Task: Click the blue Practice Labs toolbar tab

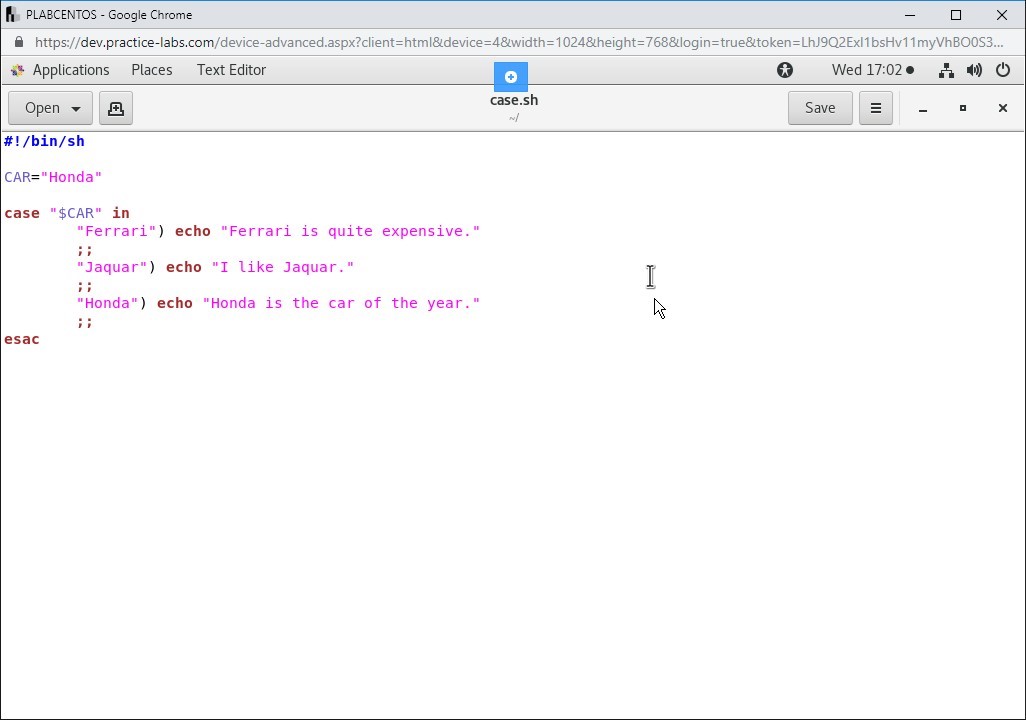Action: (x=511, y=77)
